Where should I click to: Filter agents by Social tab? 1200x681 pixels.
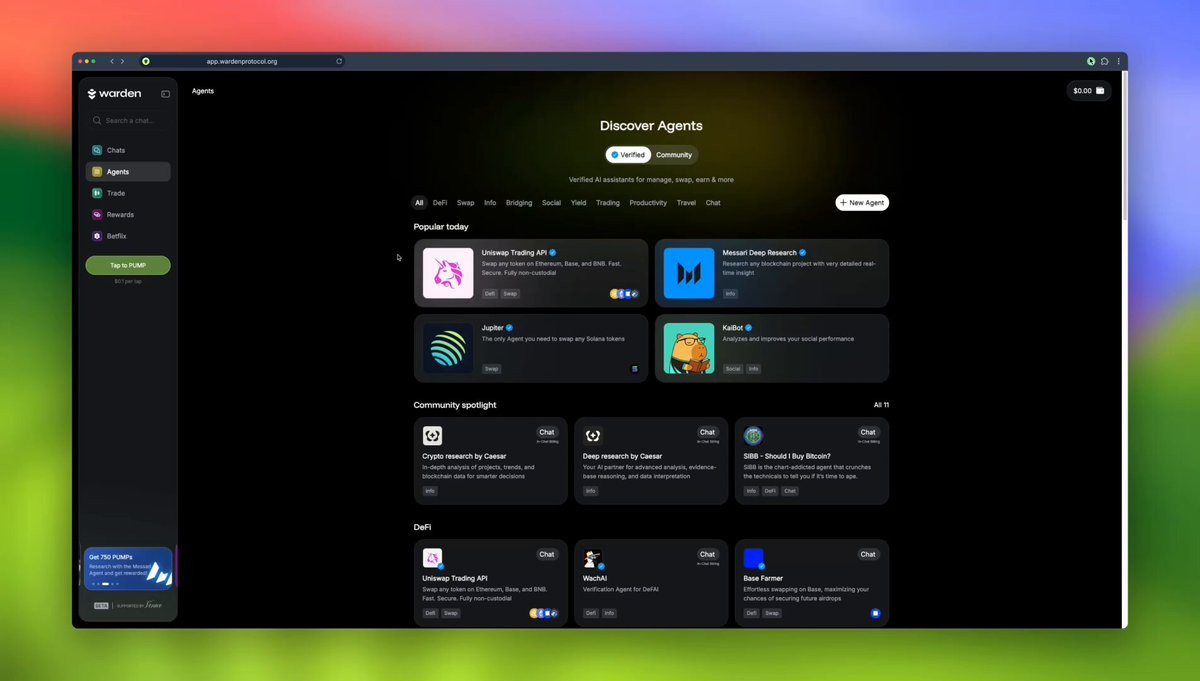click(x=551, y=203)
